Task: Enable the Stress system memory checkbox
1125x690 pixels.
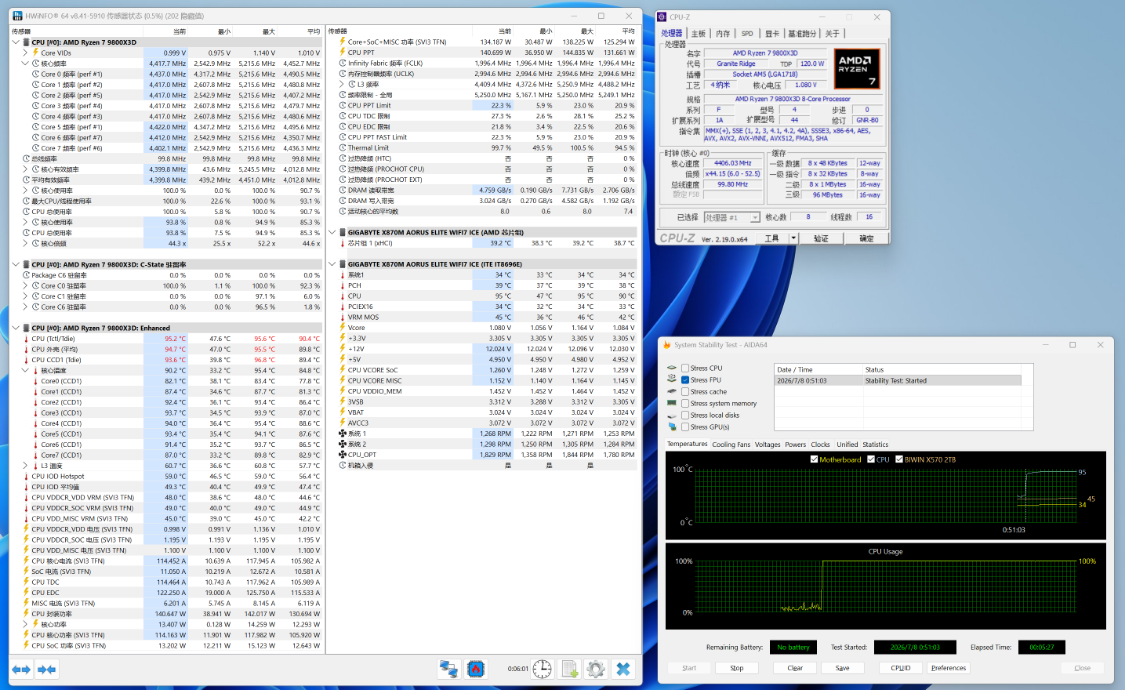Action: coord(685,403)
